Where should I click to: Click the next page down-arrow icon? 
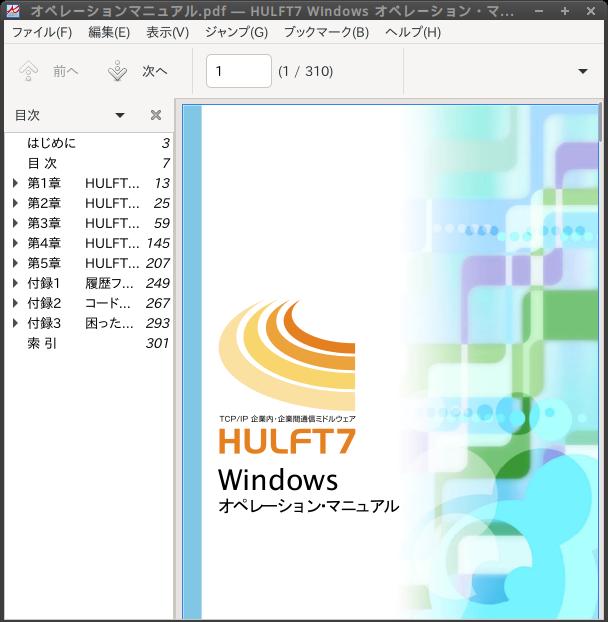[x=117, y=71]
